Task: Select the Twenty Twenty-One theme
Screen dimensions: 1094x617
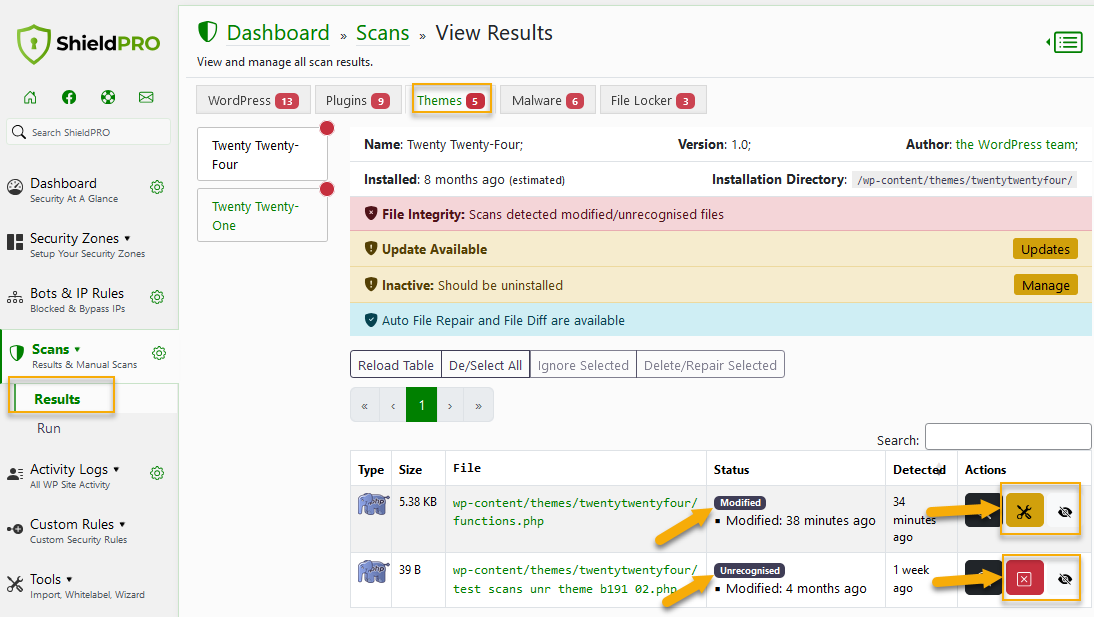Action: pos(262,216)
